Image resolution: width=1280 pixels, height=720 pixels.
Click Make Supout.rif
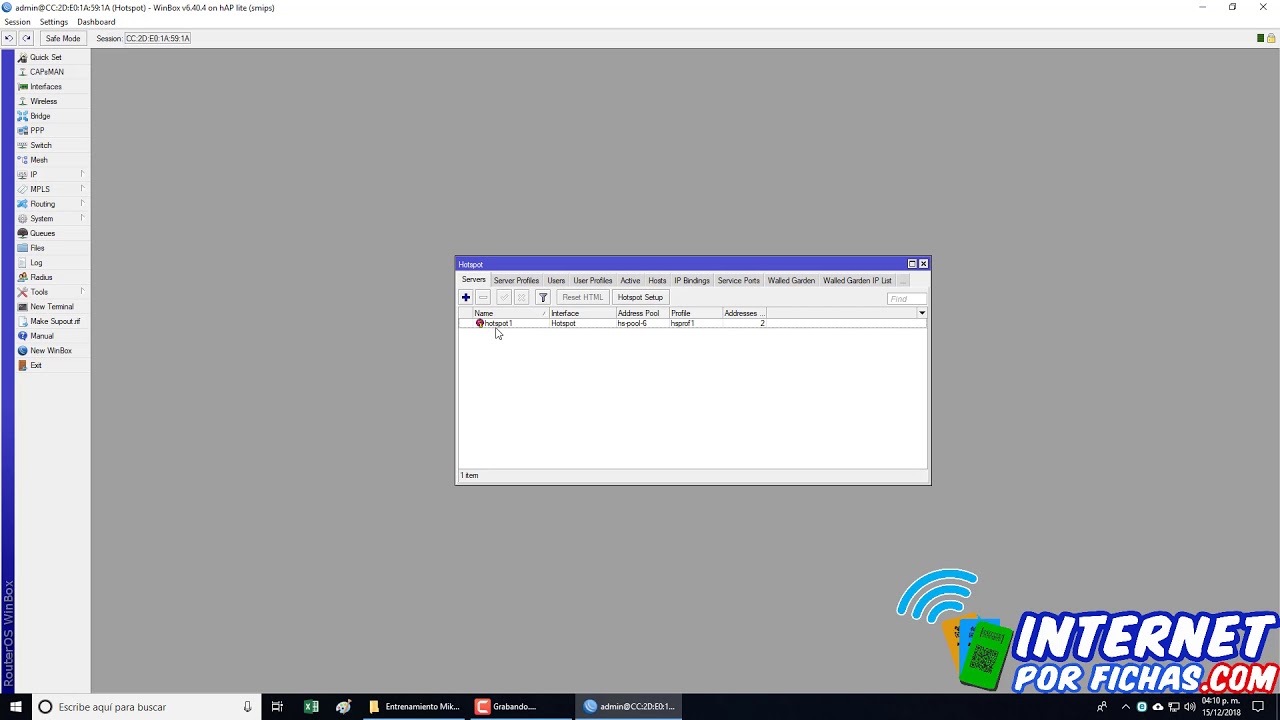(x=55, y=321)
